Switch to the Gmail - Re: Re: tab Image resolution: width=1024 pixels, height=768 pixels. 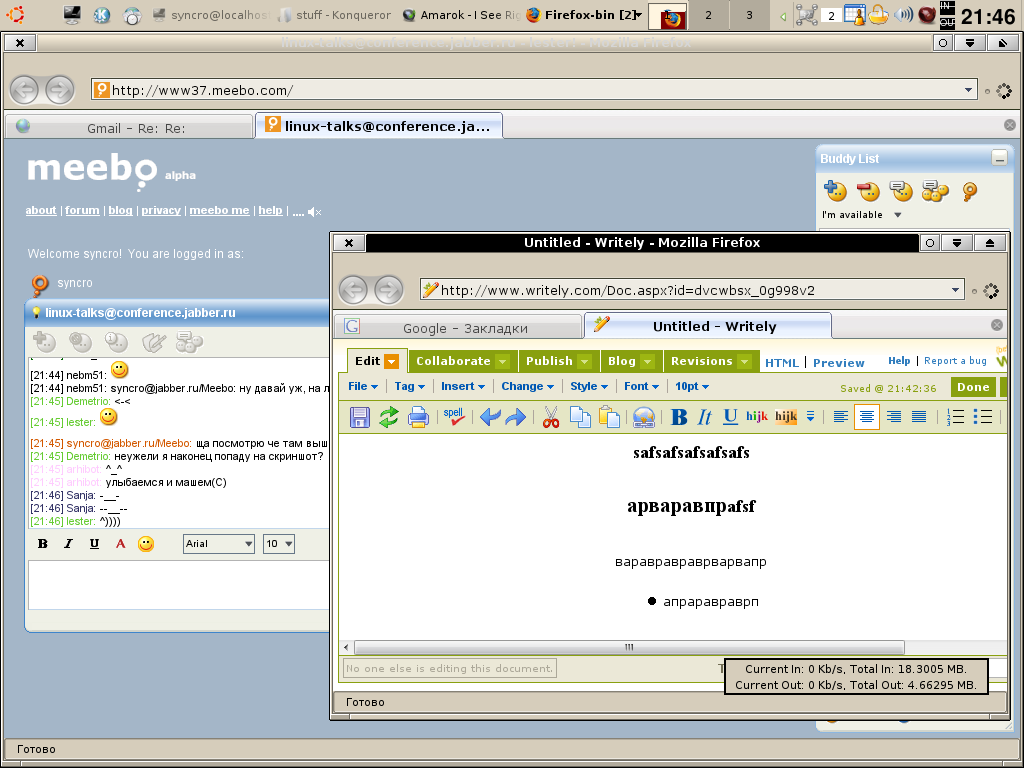(129, 127)
